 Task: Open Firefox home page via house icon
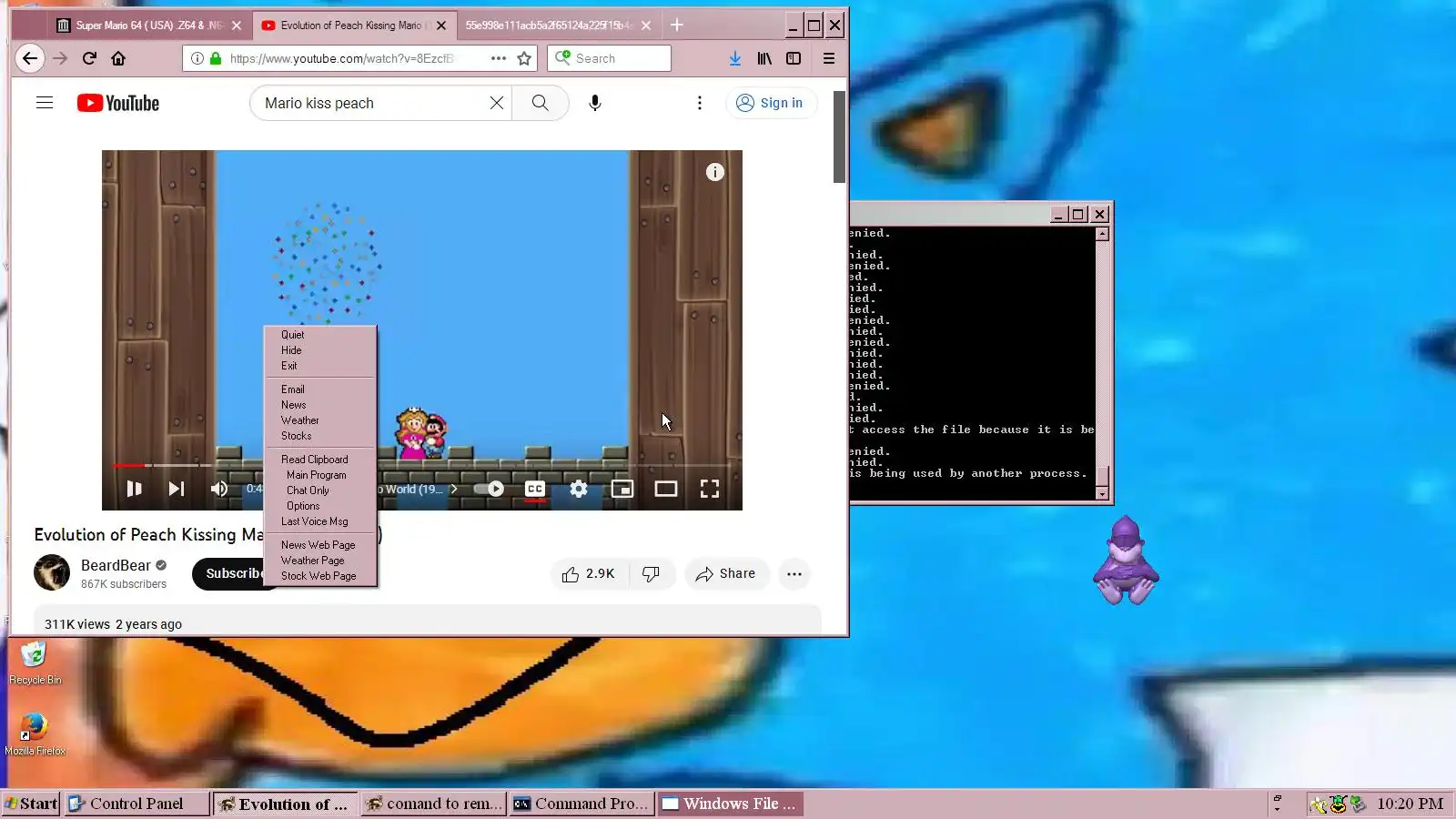(x=118, y=58)
